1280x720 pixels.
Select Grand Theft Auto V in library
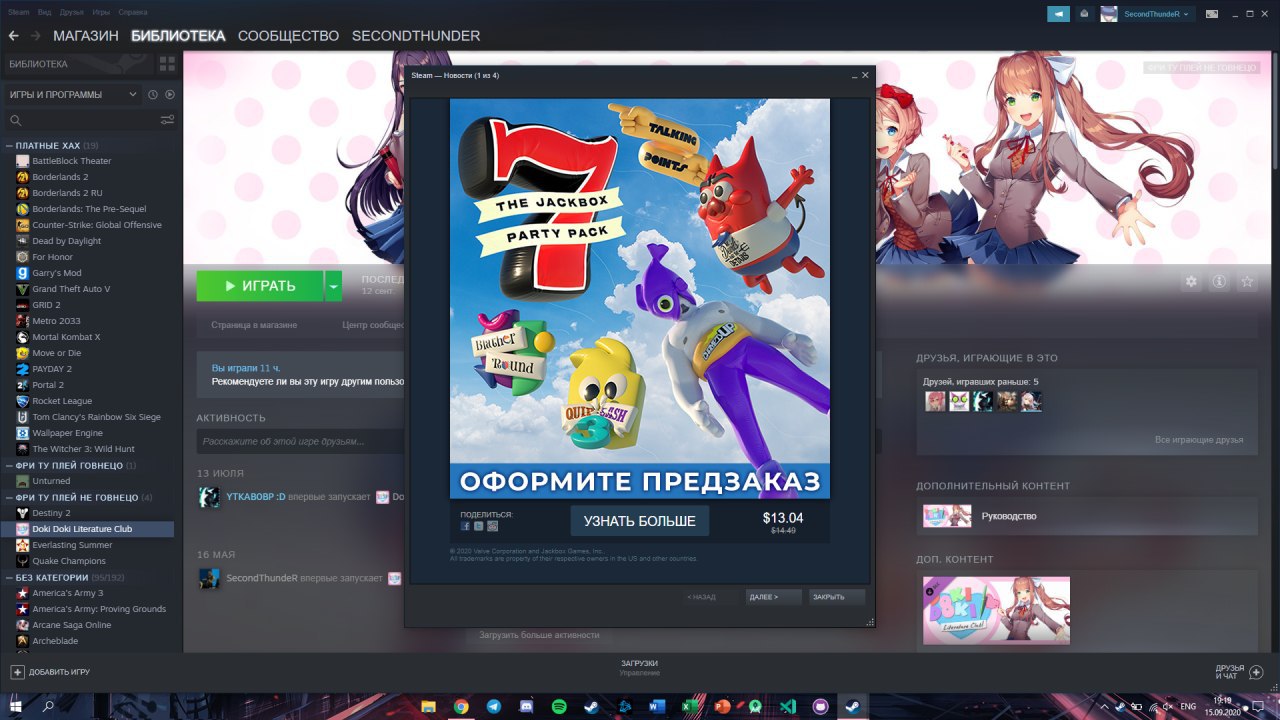71,289
